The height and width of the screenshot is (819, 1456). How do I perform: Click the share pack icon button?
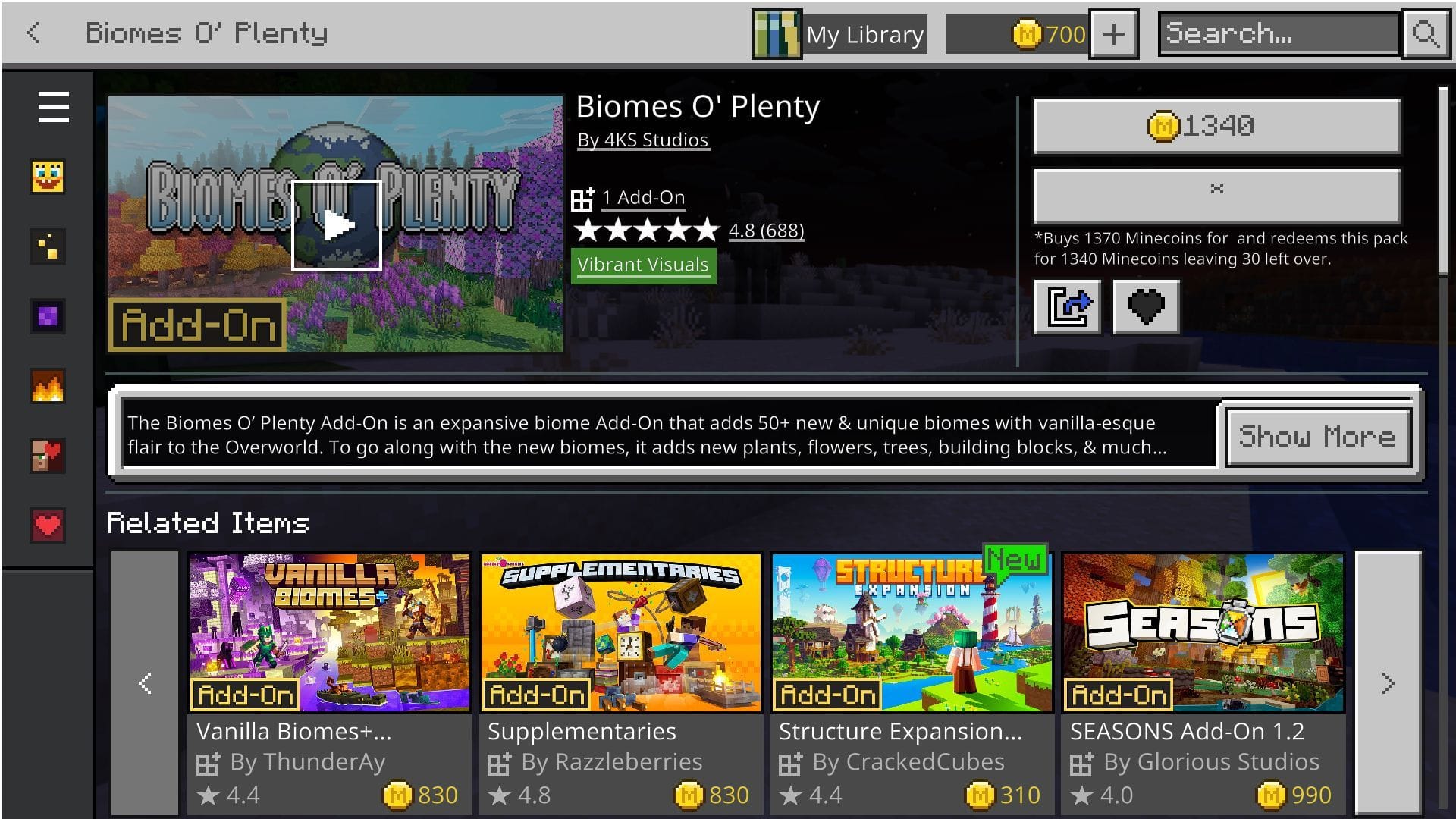pyautogui.click(x=1068, y=307)
